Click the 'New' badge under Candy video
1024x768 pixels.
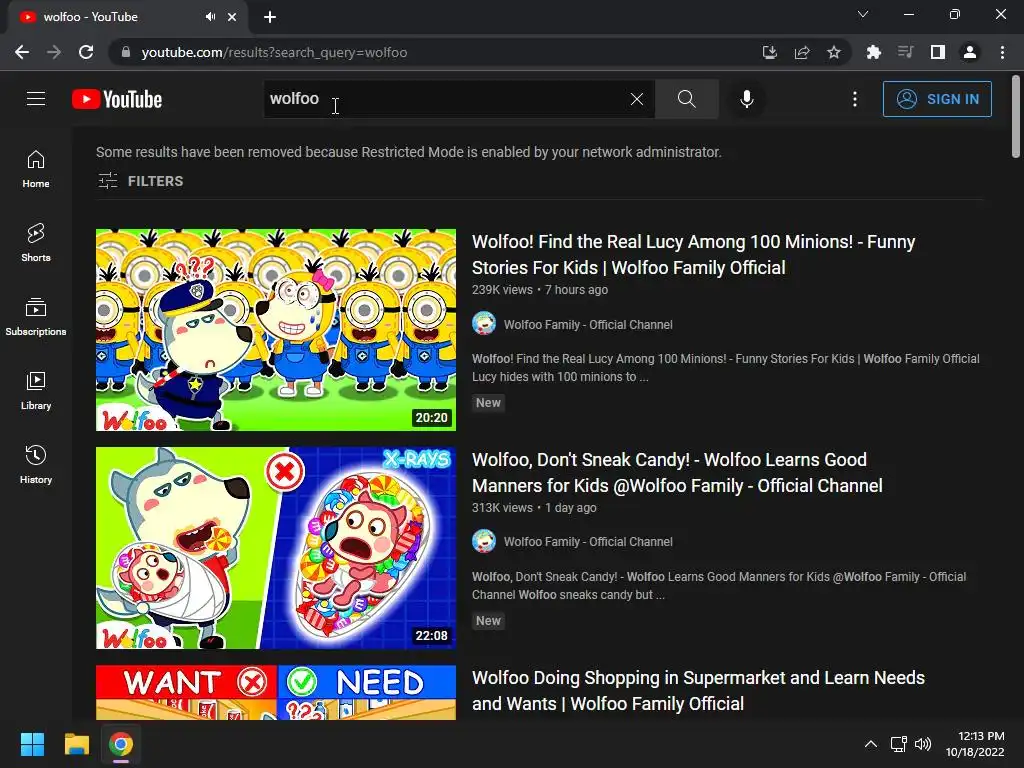pos(488,621)
